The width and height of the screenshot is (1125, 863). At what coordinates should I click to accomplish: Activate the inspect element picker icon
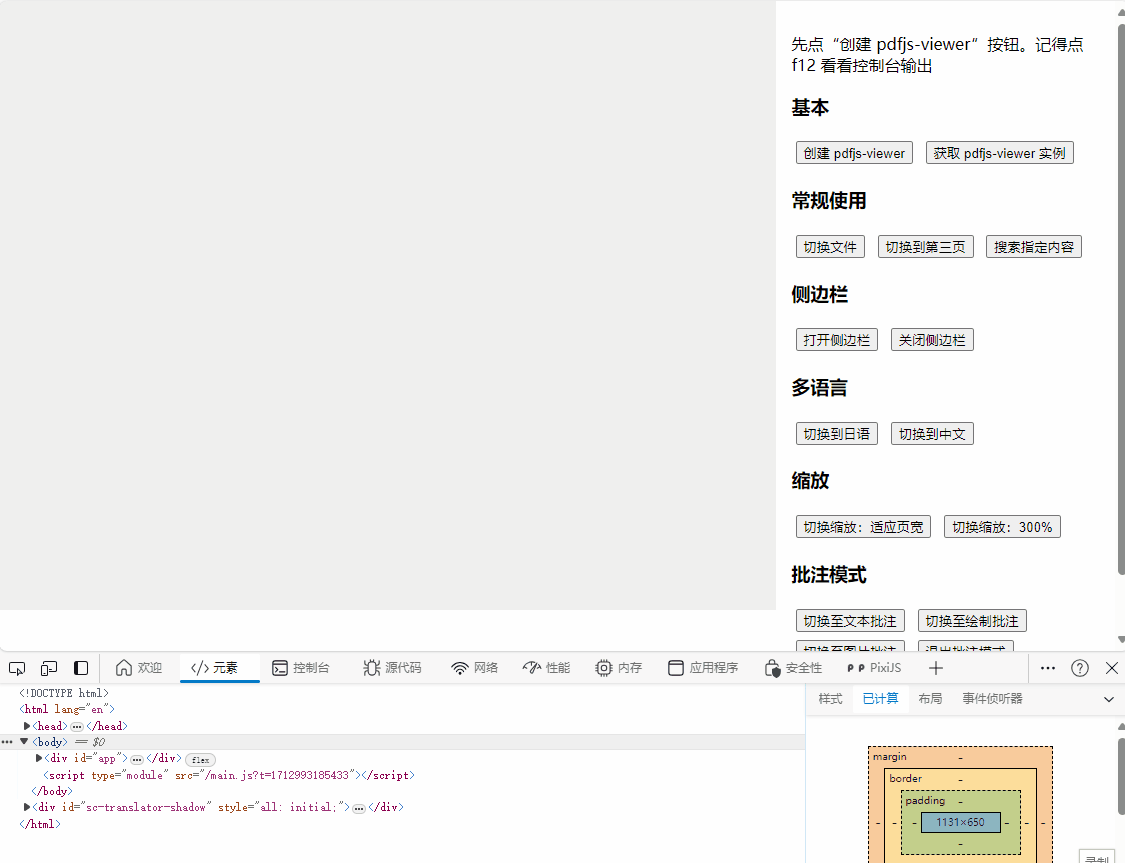(x=17, y=668)
